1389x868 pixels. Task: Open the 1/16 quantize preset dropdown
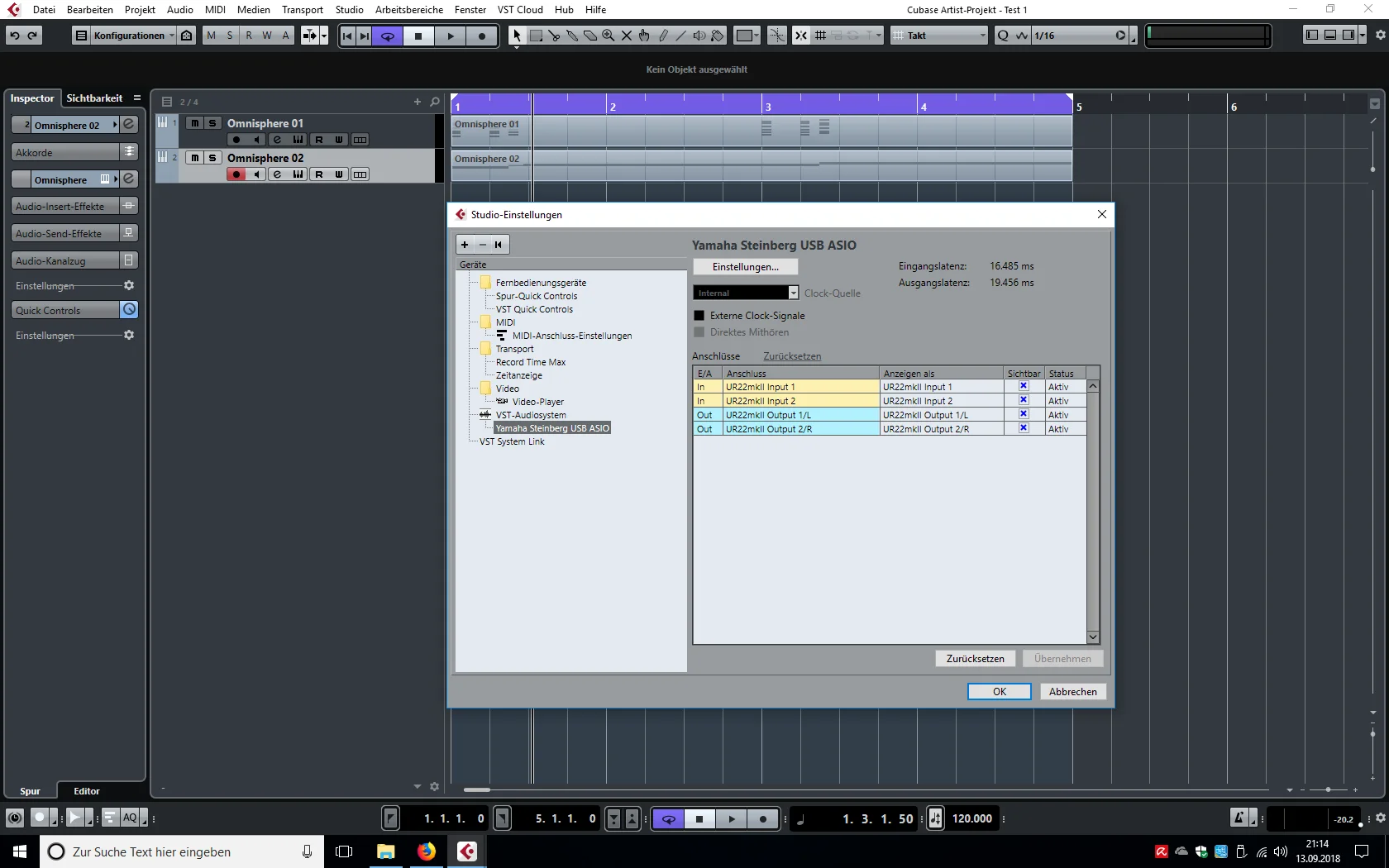(1079, 36)
